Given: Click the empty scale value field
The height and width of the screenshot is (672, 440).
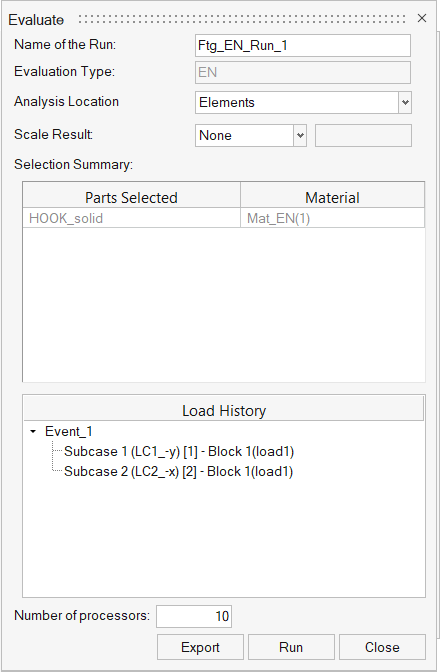Looking at the screenshot, I should 363,135.
